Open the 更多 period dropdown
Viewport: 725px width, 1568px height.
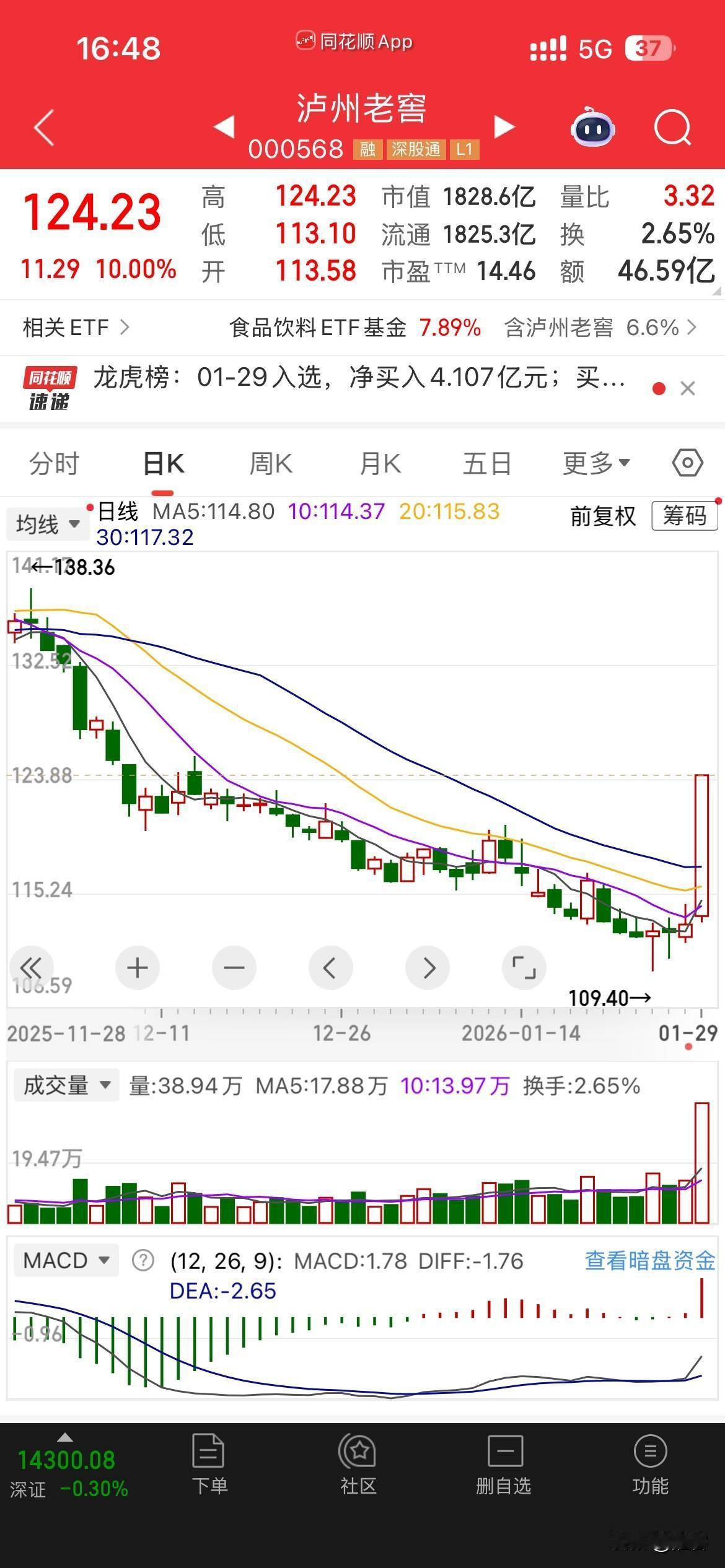click(596, 463)
